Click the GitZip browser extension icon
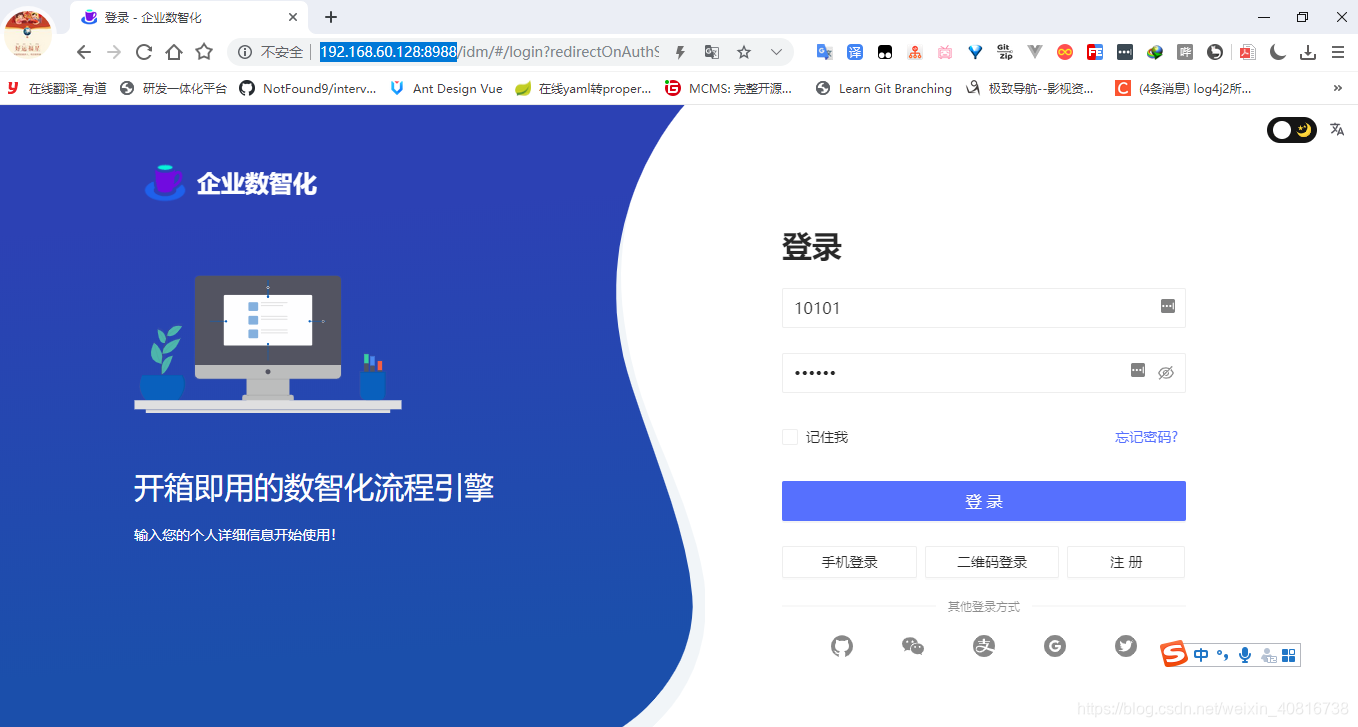1358x727 pixels. (1004, 51)
